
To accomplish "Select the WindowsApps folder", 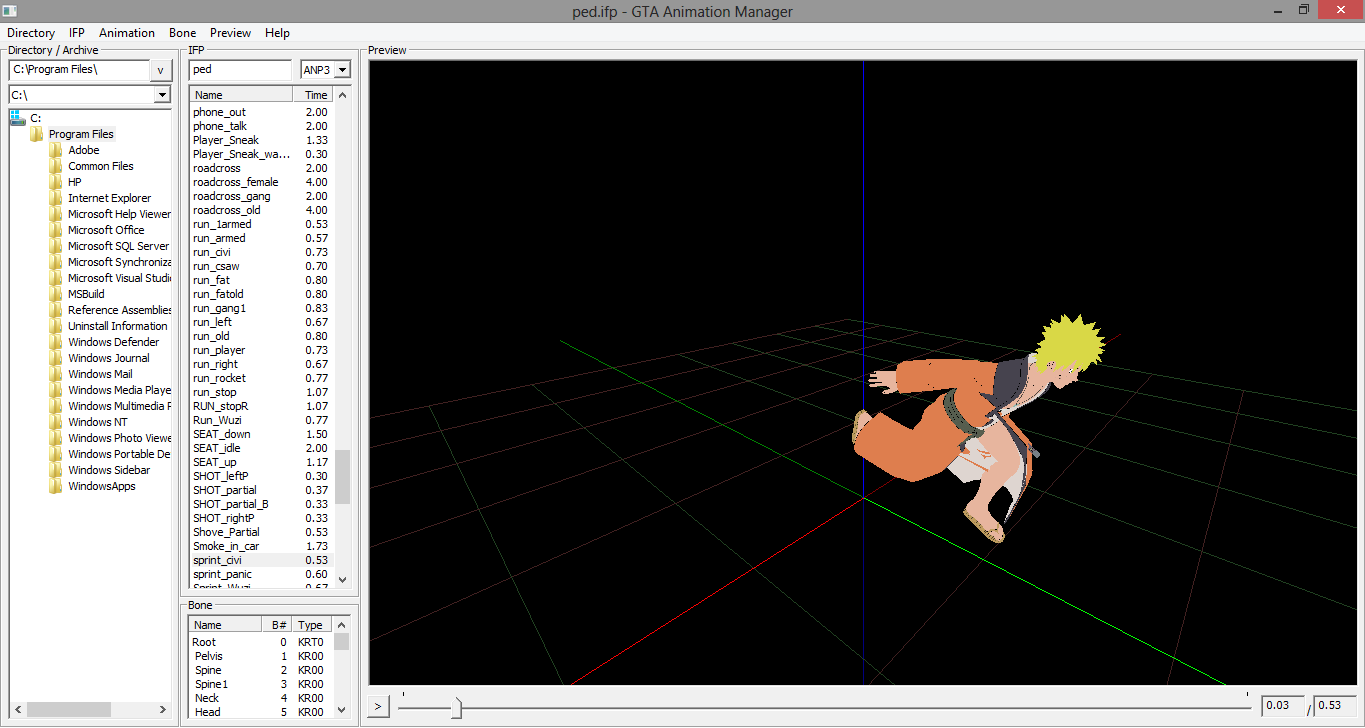I will [x=102, y=486].
